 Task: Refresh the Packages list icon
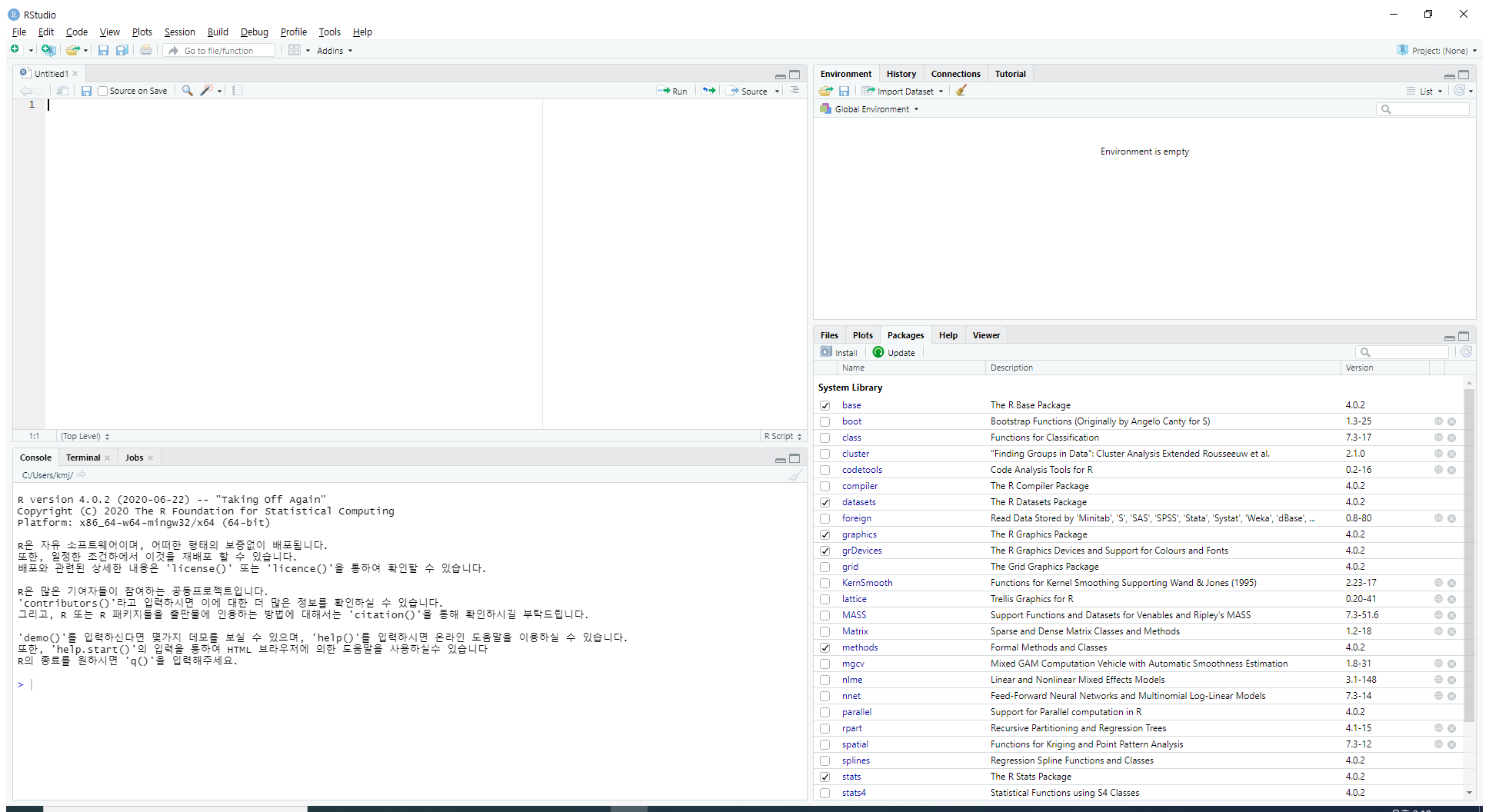coord(1467,352)
